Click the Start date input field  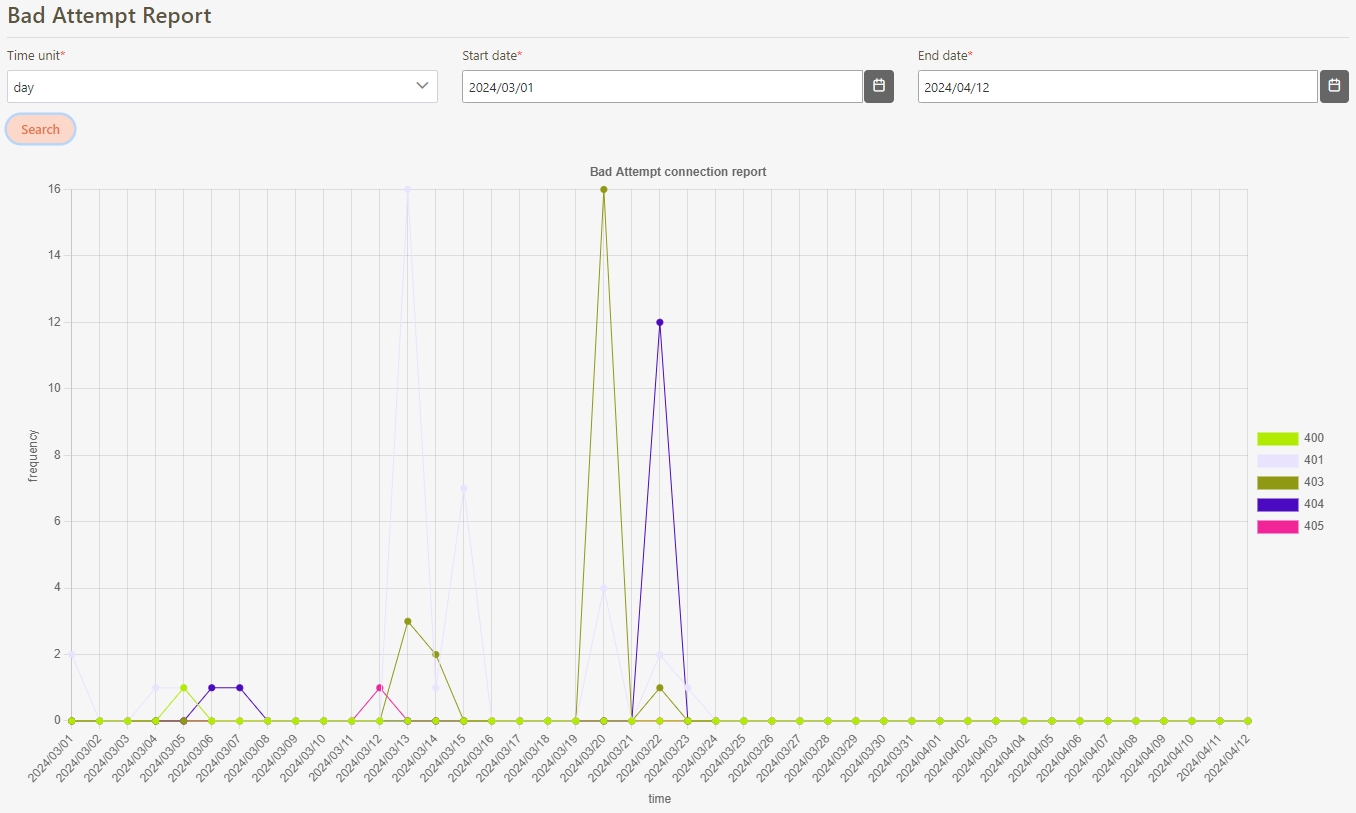tap(661, 87)
